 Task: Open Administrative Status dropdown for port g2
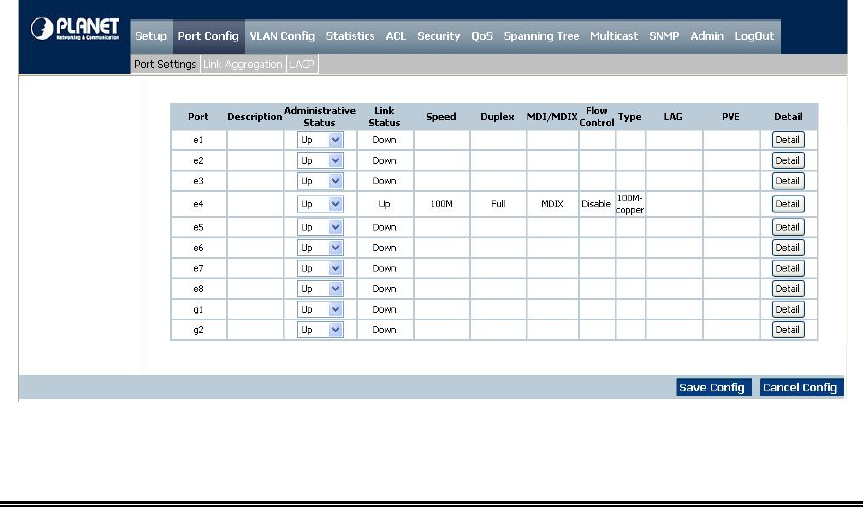(x=320, y=330)
